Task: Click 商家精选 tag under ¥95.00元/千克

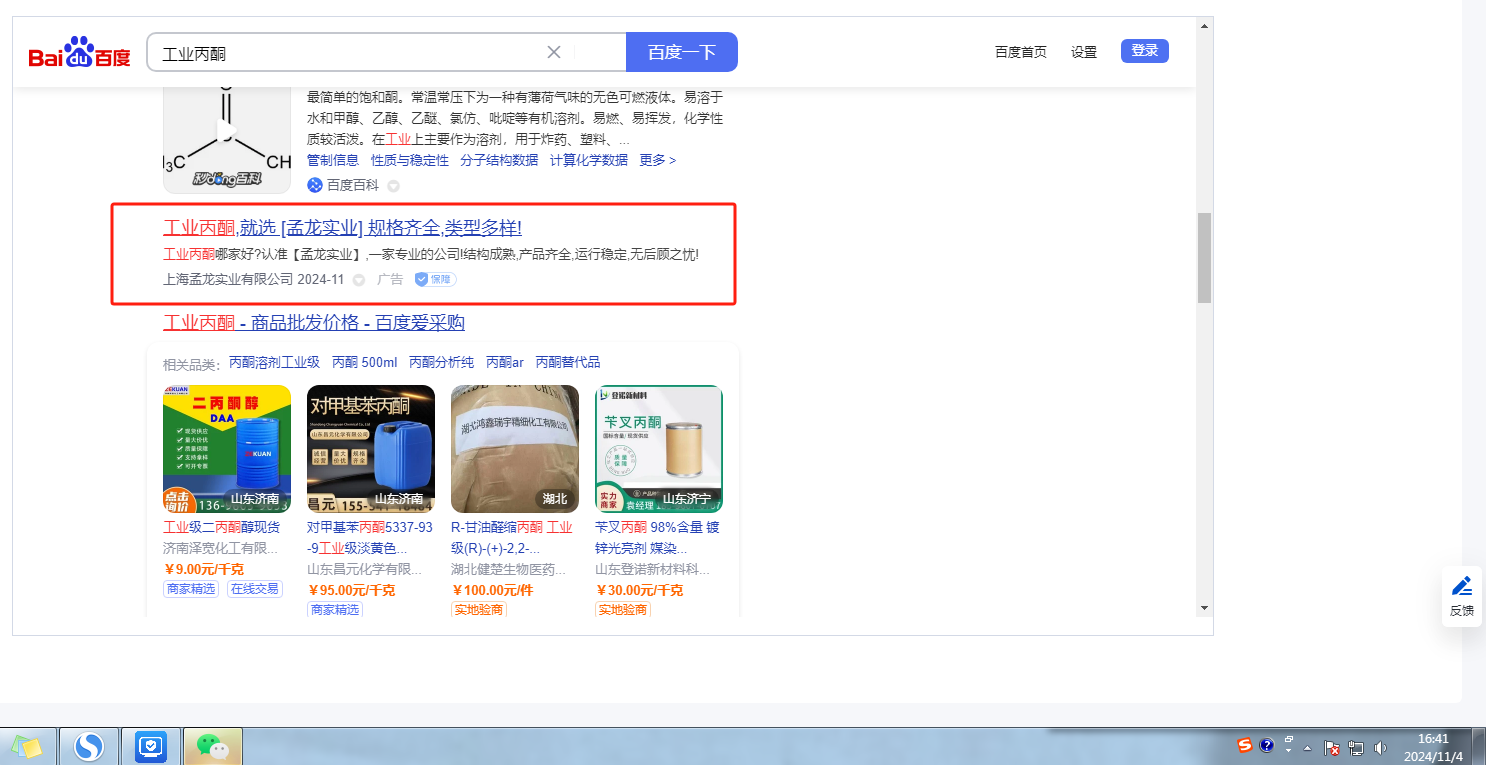Action: 335,610
